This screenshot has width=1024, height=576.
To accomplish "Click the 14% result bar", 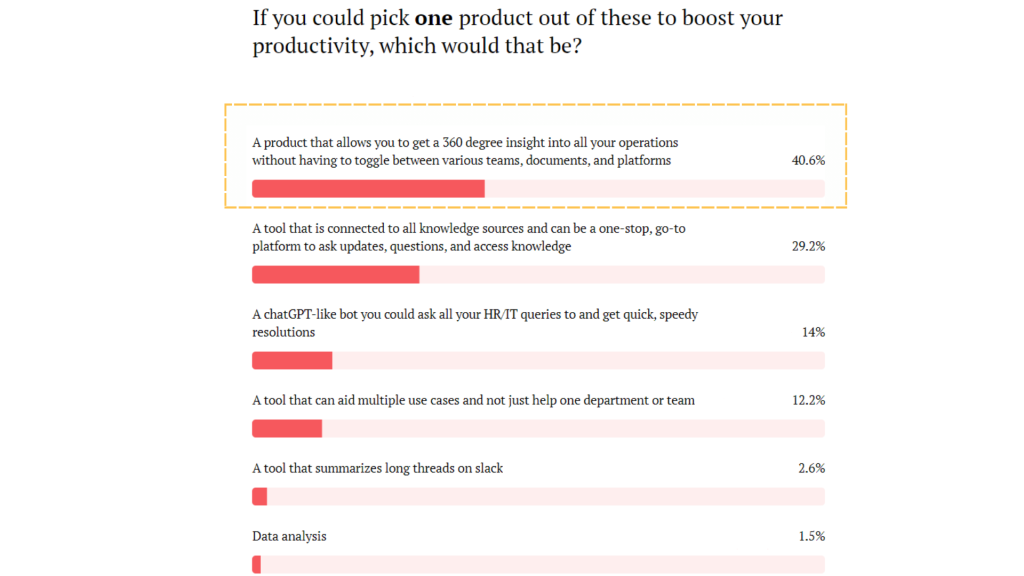I will [538, 360].
